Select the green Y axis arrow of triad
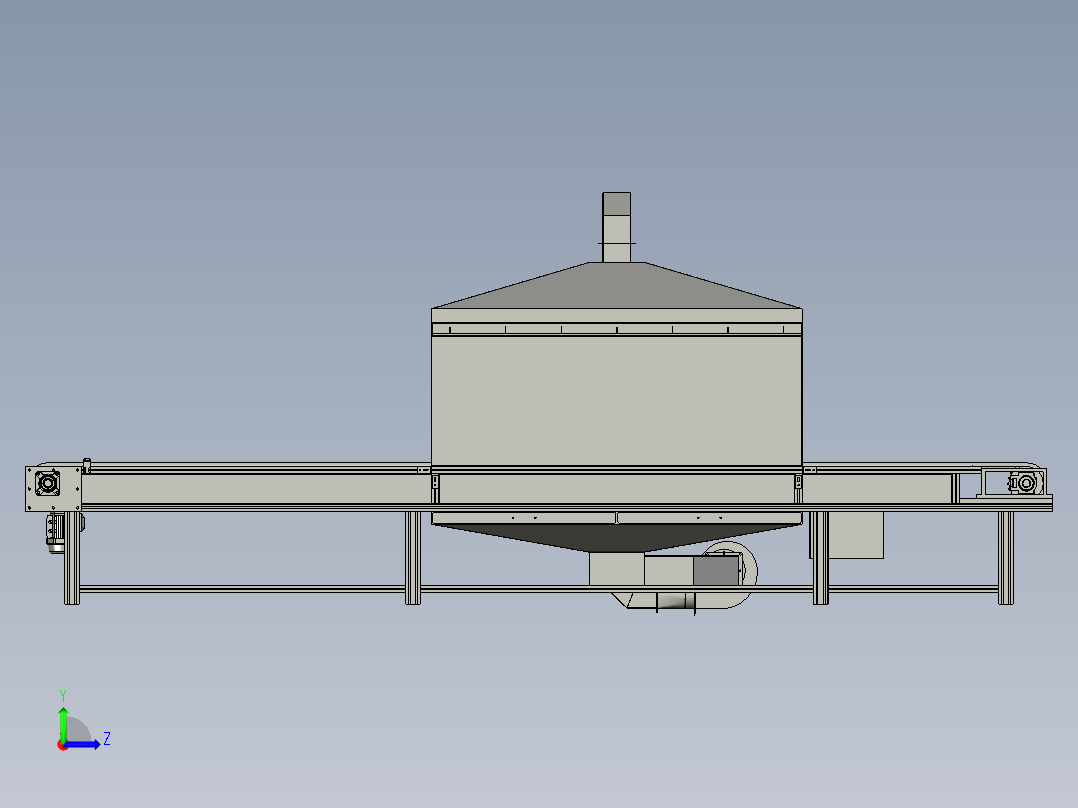The image size is (1078, 808). point(63,723)
